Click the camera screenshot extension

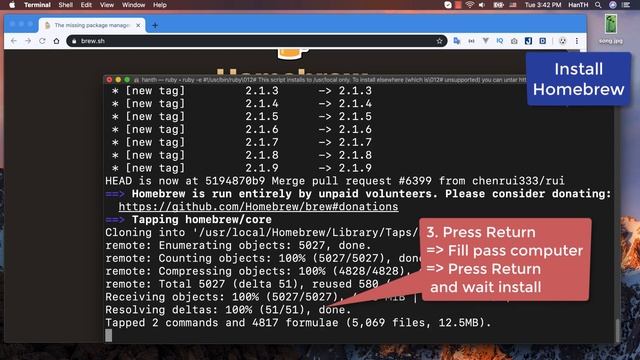click(x=514, y=41)
